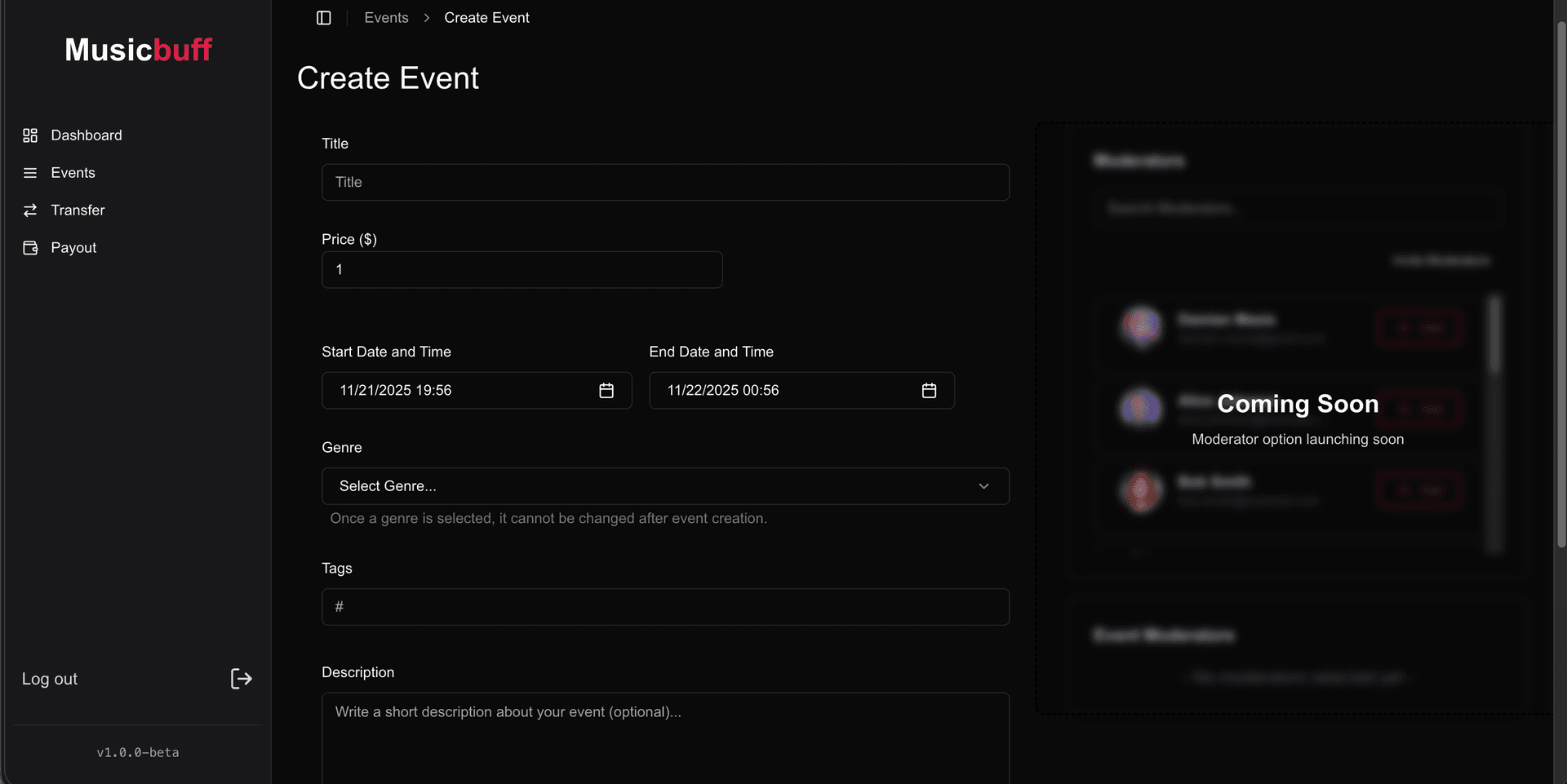Open the Select Genre dropdown
The width and height of the screenshot is (1567, 784).
coord(665,485)
